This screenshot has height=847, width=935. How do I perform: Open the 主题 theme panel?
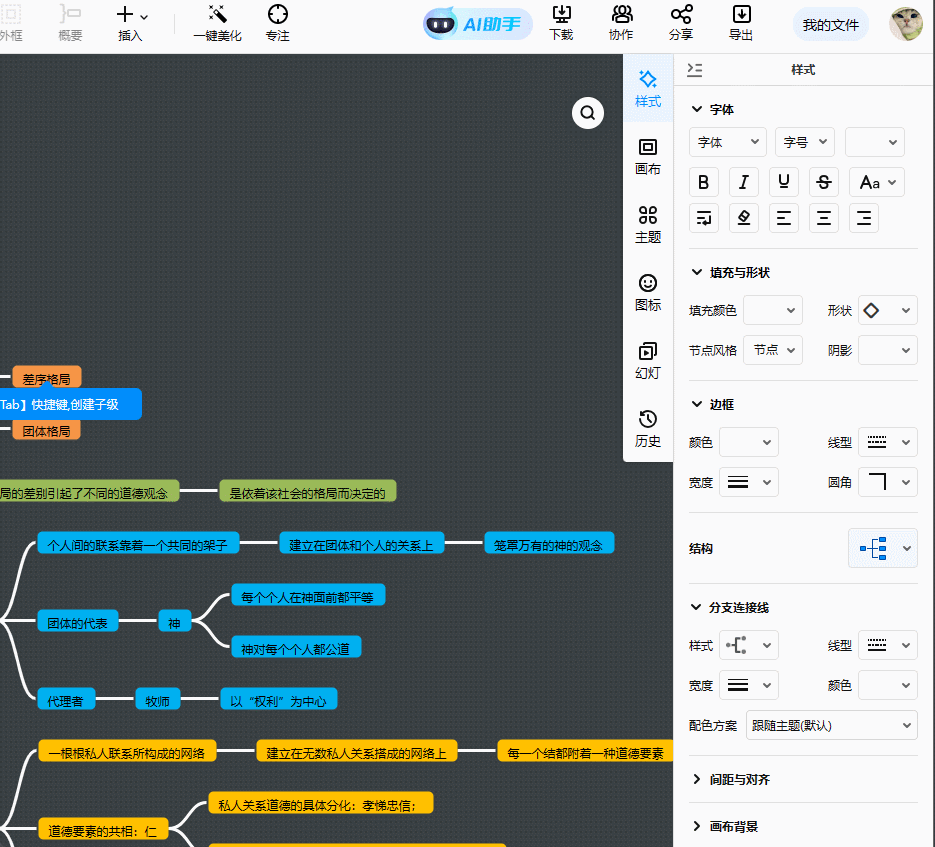647,226
